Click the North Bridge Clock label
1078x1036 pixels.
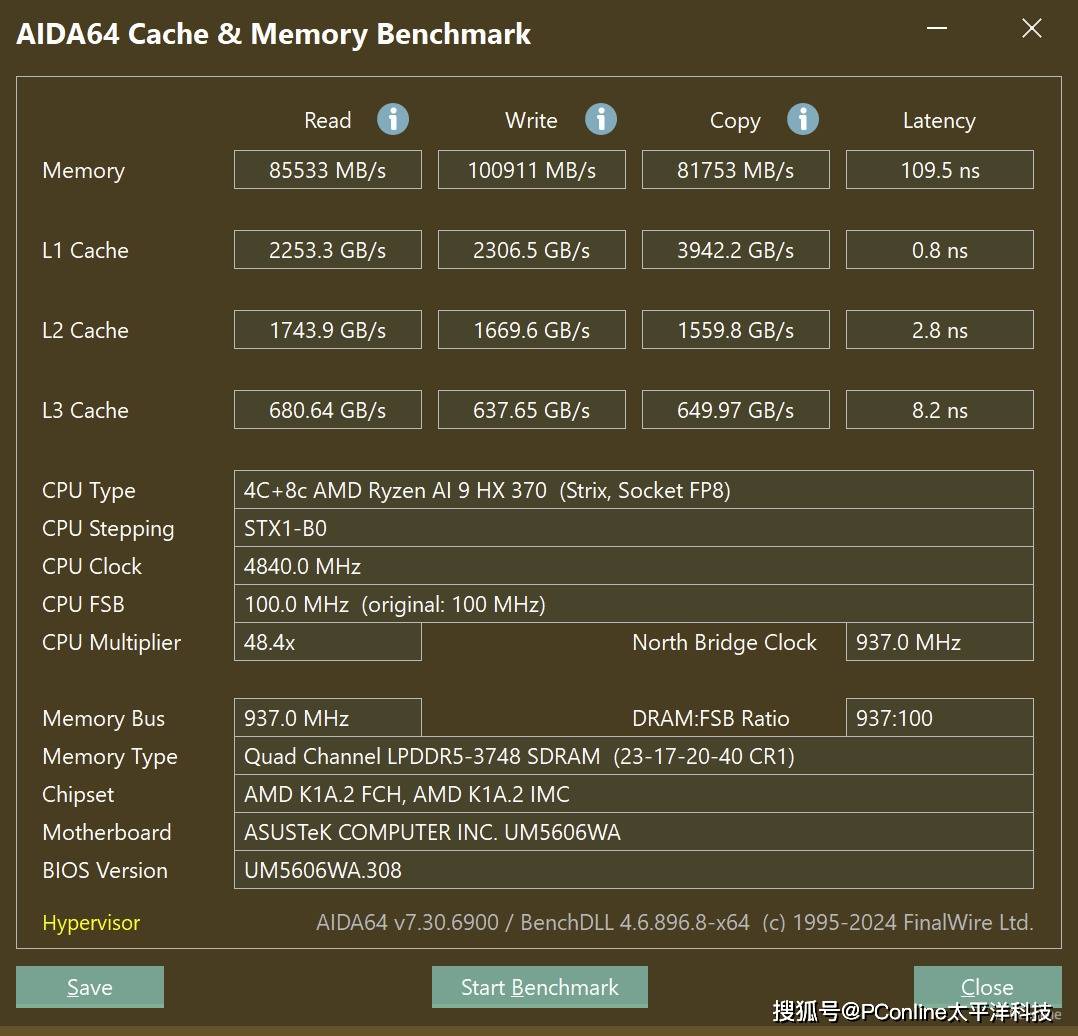tap(725, 642)
